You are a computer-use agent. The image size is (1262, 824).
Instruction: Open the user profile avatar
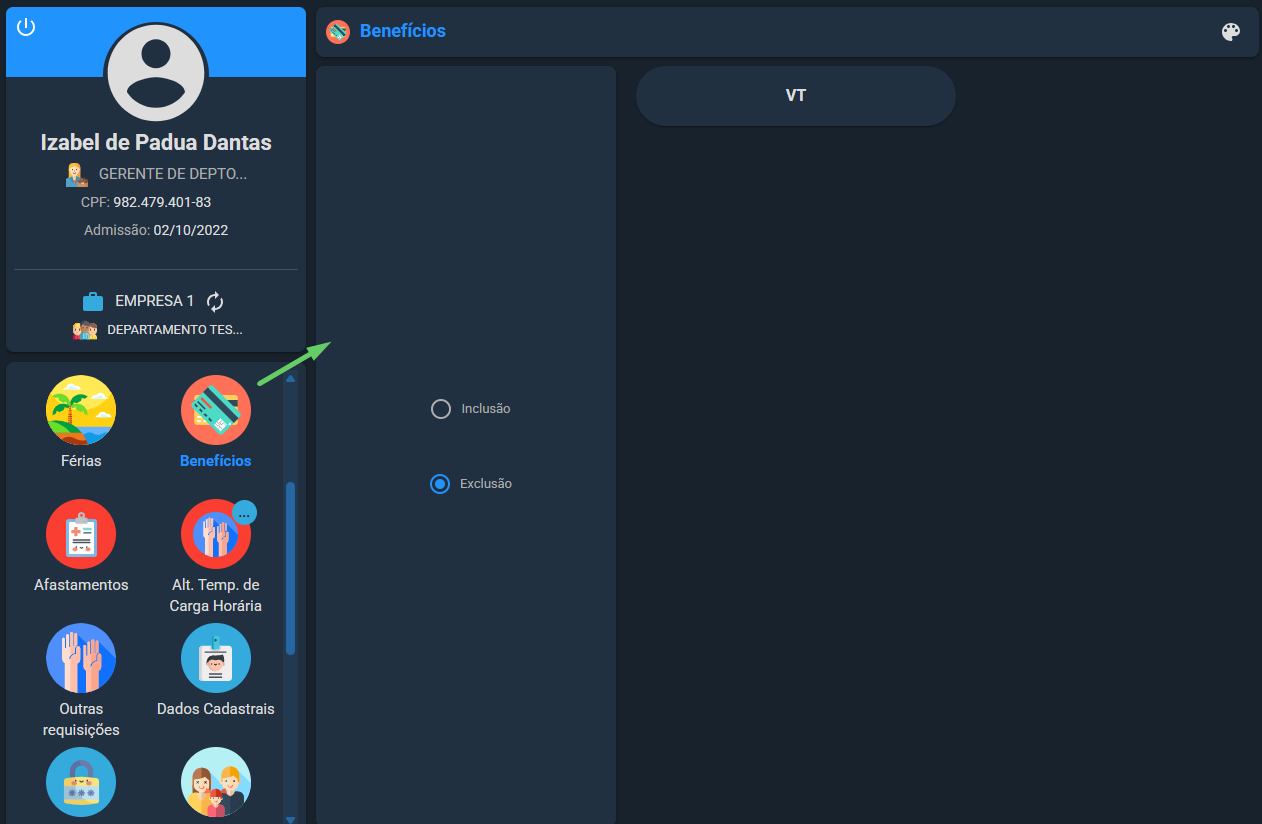tap(156, 73)
